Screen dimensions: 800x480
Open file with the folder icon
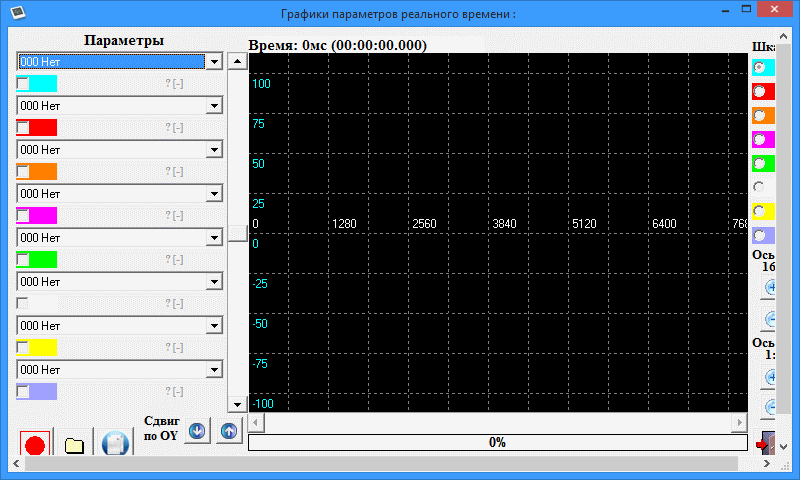coord(74,445)
